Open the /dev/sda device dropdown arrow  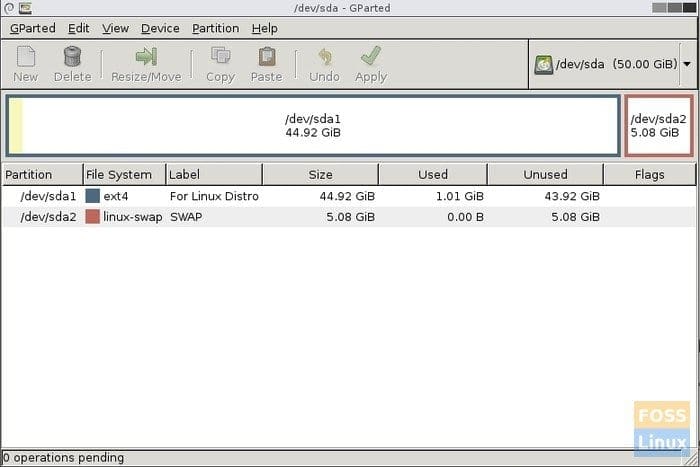[x=687, y=64]
